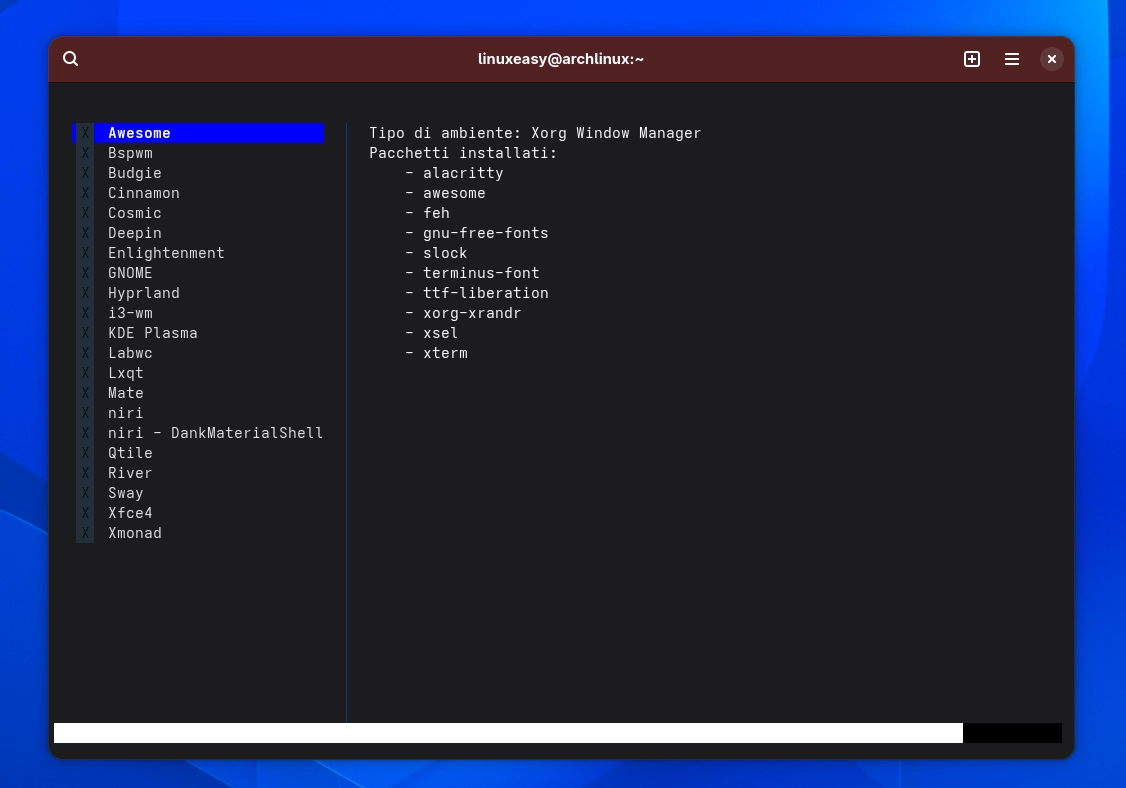Toggle the X mark beside Cinnamon
The image size is (1126, 788).
click(x=85, y=193)
